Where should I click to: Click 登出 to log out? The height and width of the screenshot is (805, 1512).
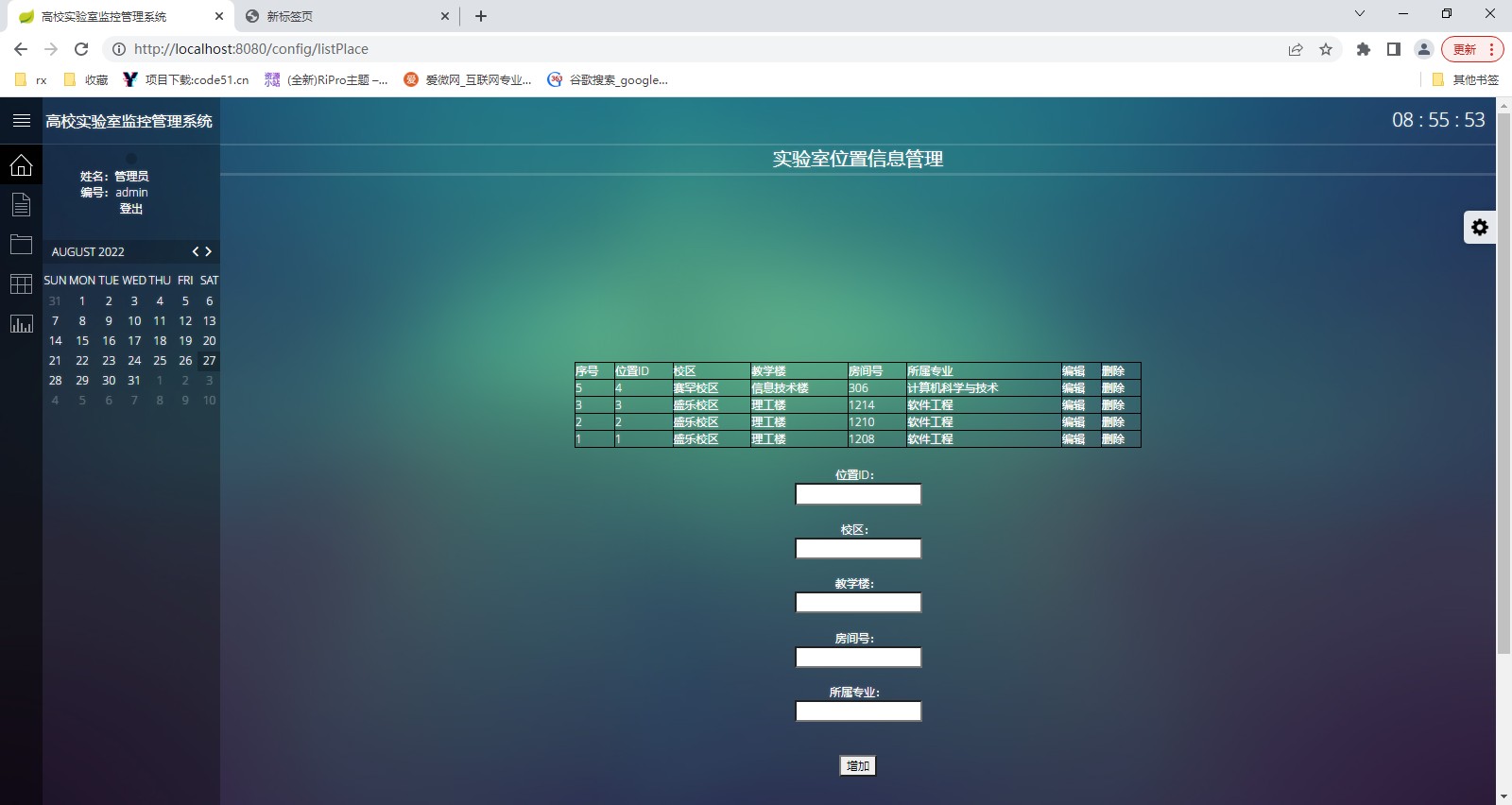[x=131, y=209]
